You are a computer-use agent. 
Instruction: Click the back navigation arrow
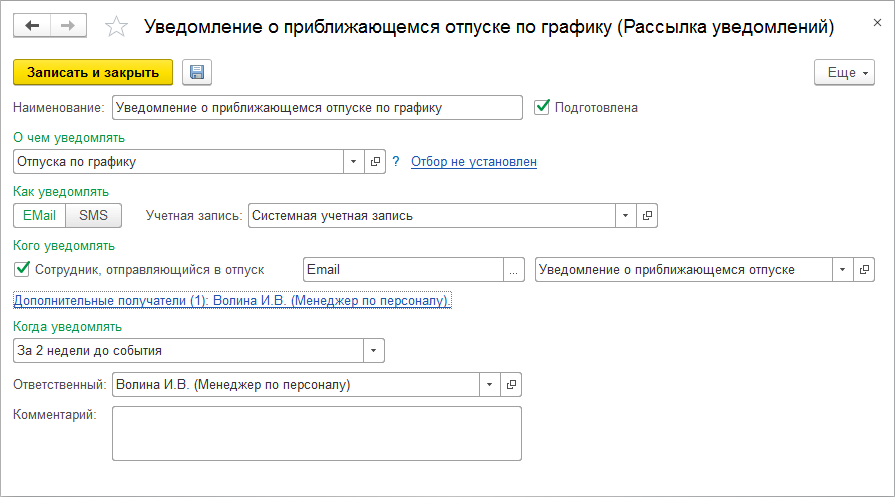[x=32, y=26]
